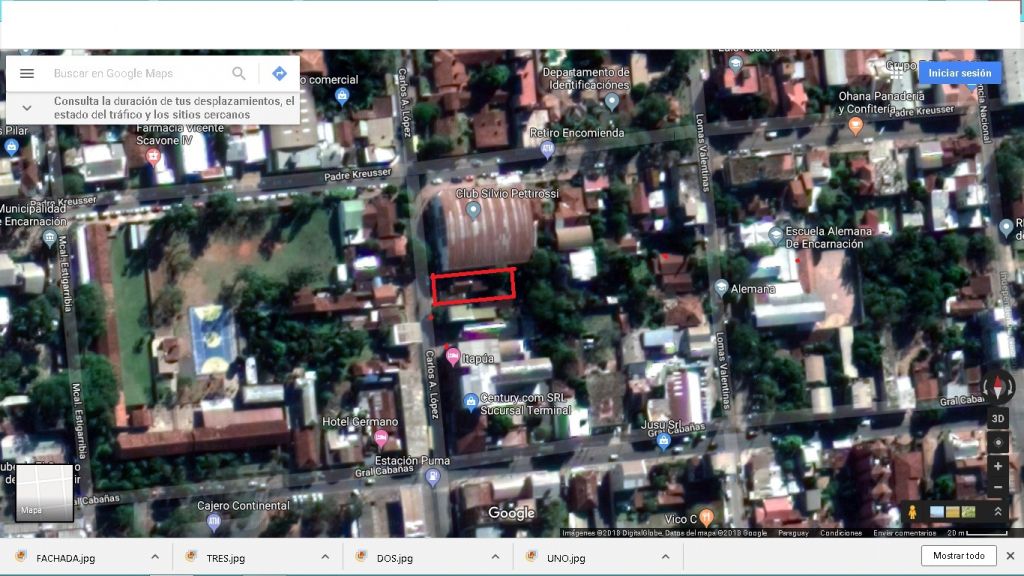Click the Paraguay footer link
Image resolution: width=1024 pixels, height=576 pixels.
click(793, 533)
